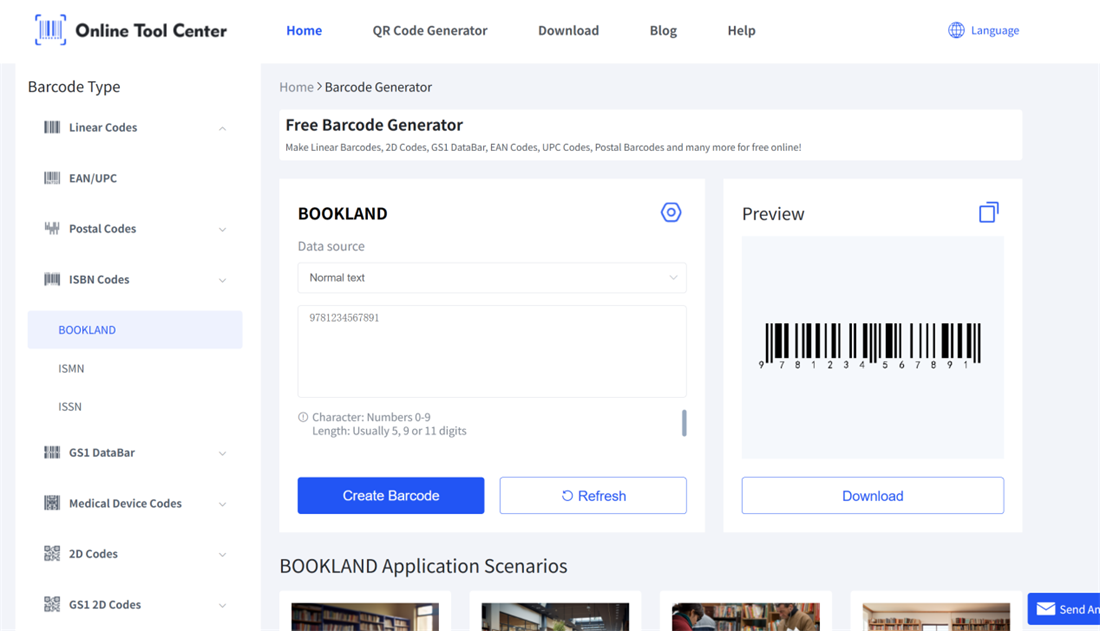Click the 2D Codes QR icon

pos(52,553)
